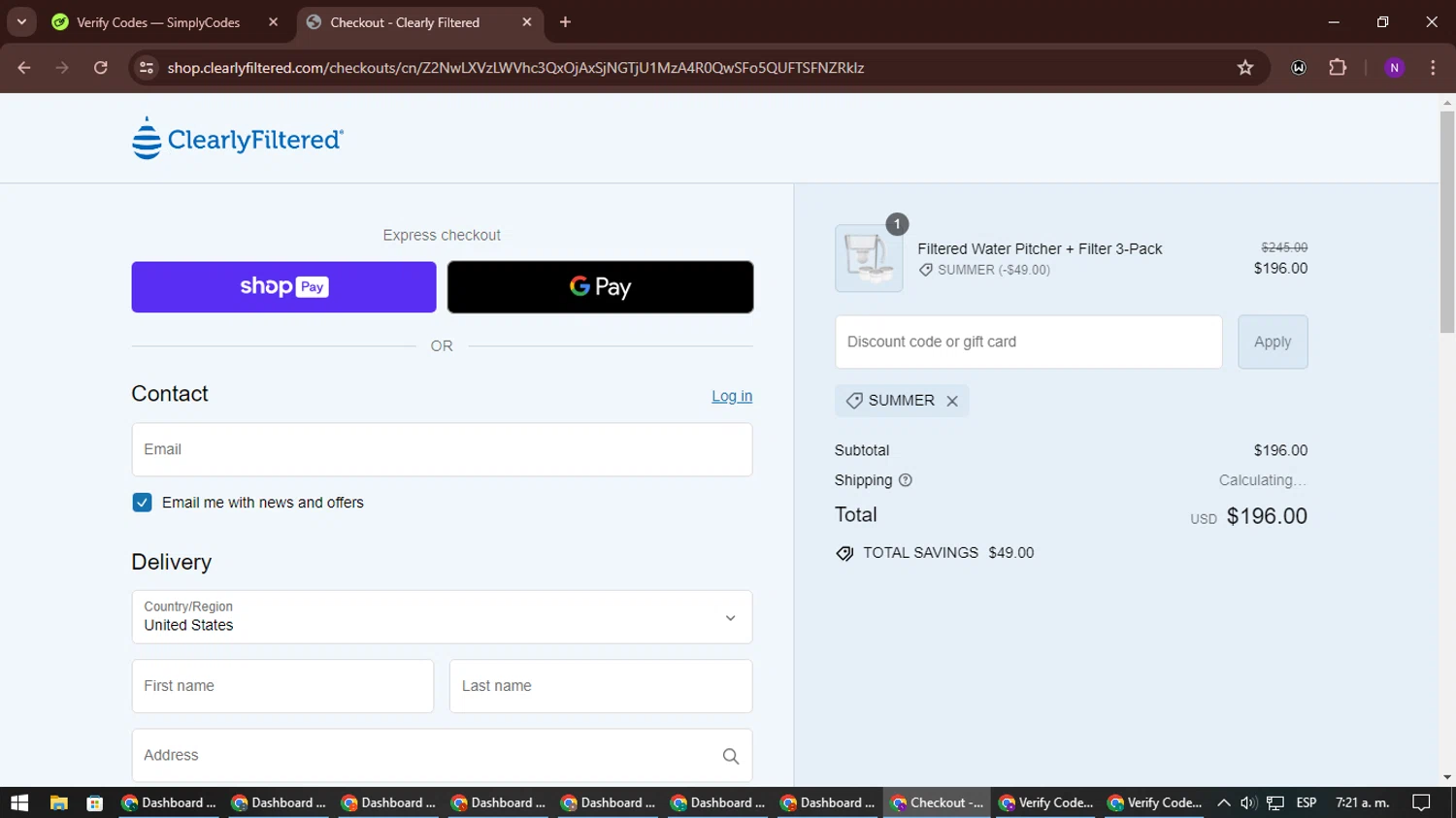Apply the discount code
This screenshot has width=1456, height=818.
point(1273,342)
